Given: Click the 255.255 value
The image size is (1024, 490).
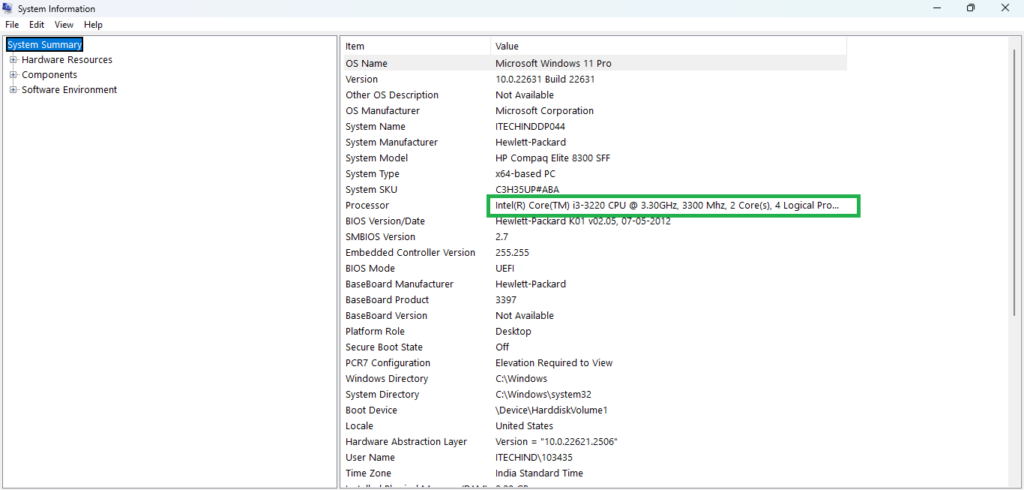Looking at the screenshot, I should click(x=512, y=252).
